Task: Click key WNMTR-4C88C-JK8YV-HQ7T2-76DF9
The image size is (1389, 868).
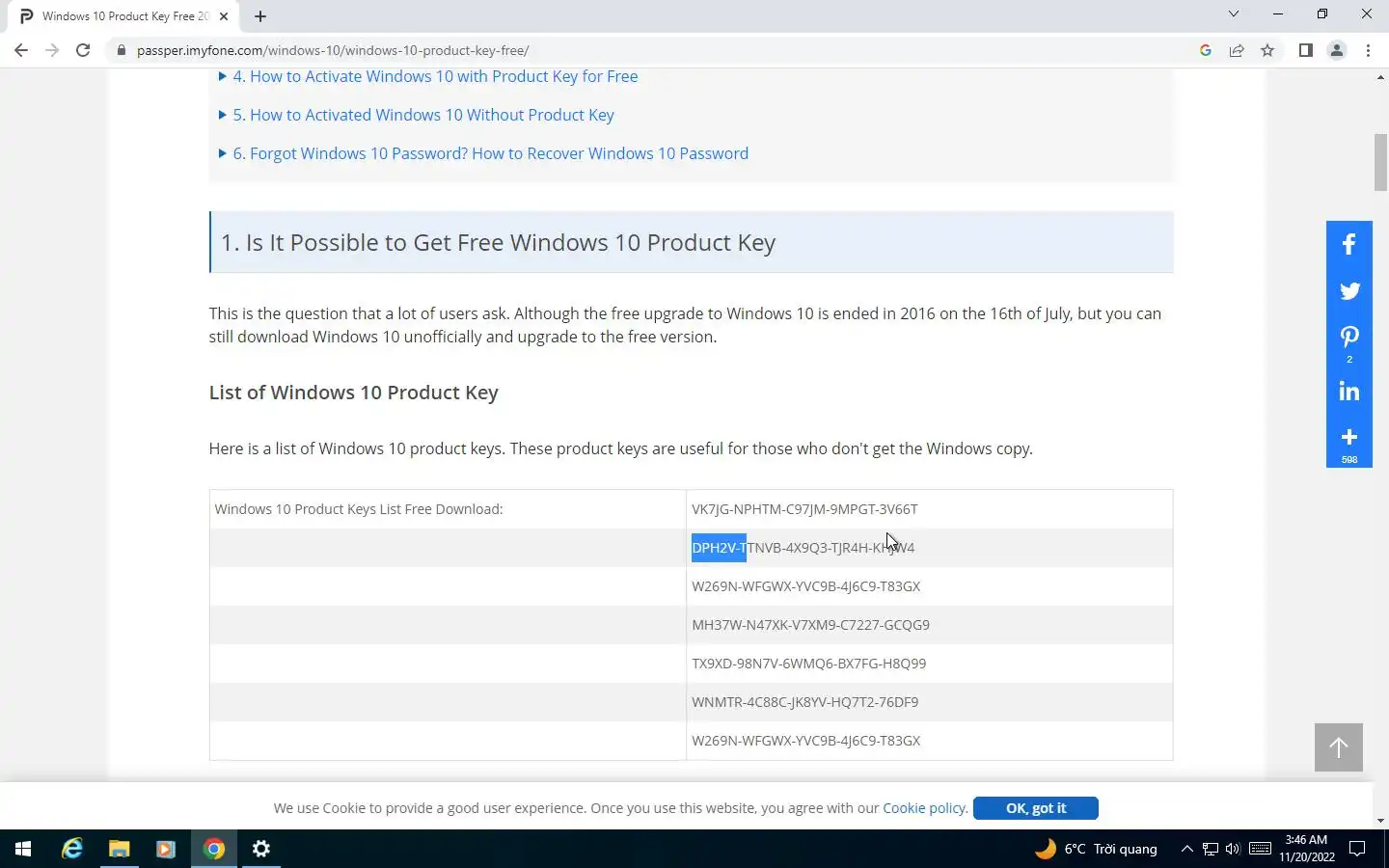Action: coord(804,702)
